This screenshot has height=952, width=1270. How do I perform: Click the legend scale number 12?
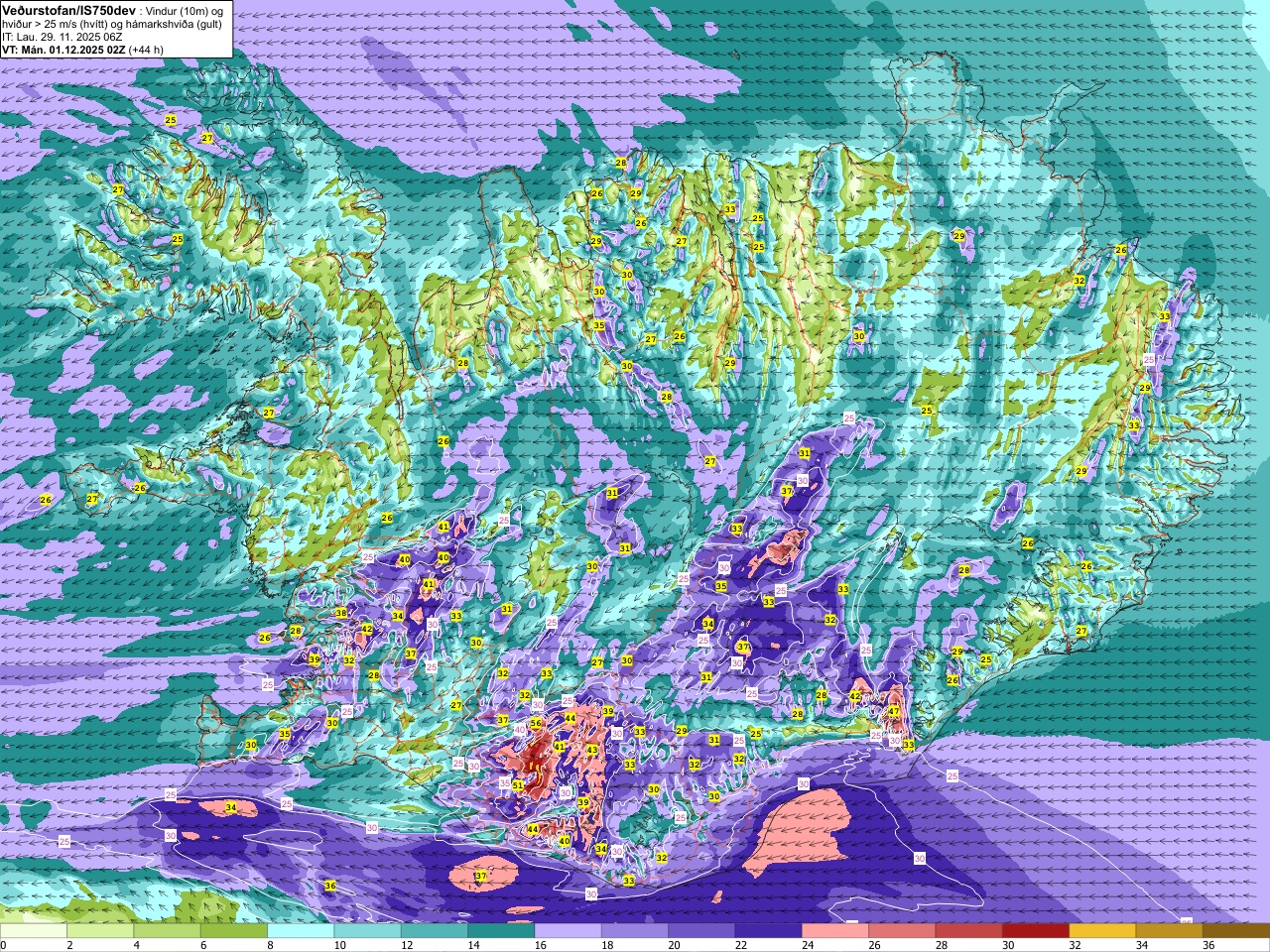[407, 945]
